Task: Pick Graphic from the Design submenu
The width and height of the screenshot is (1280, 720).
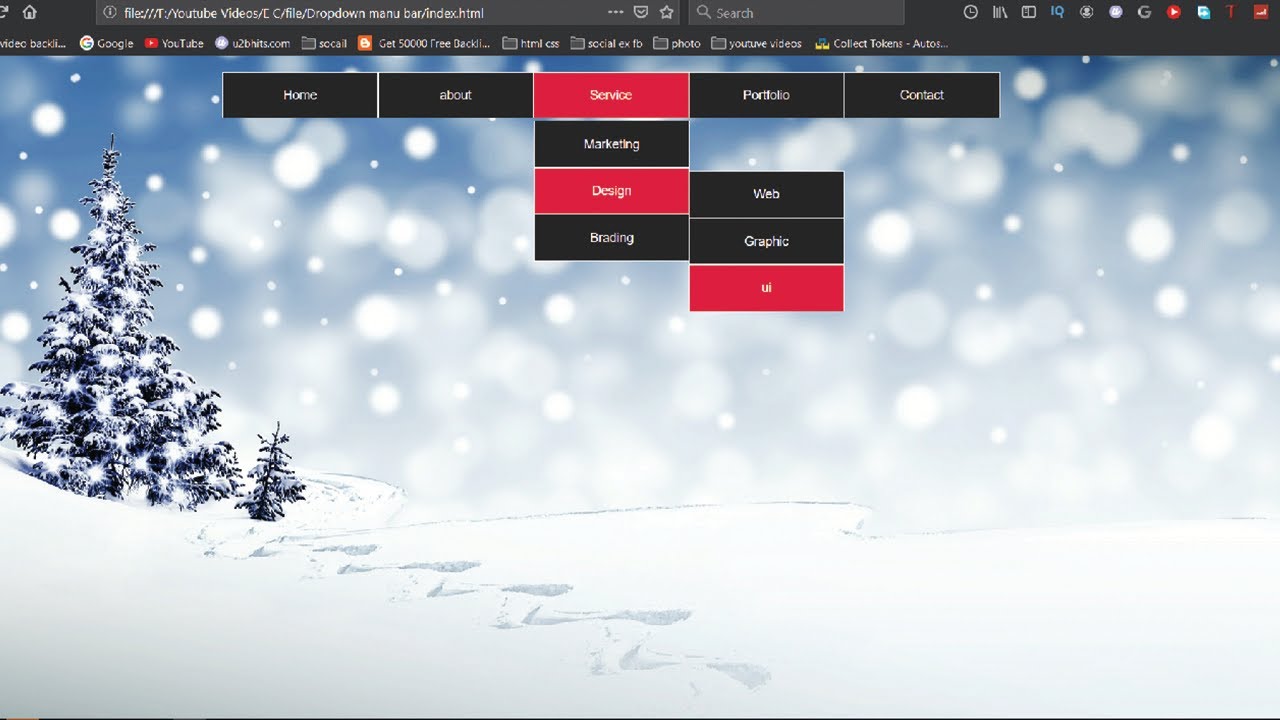Action: click(766, 241)
